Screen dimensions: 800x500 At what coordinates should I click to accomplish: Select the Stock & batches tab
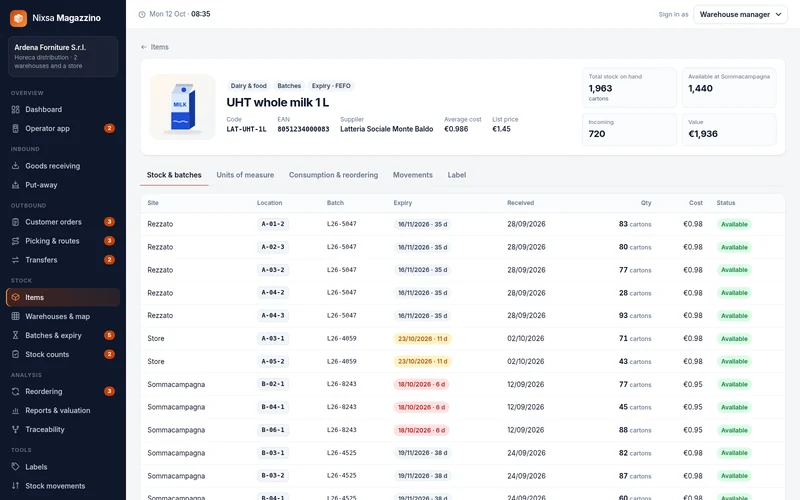pos(174,175)
